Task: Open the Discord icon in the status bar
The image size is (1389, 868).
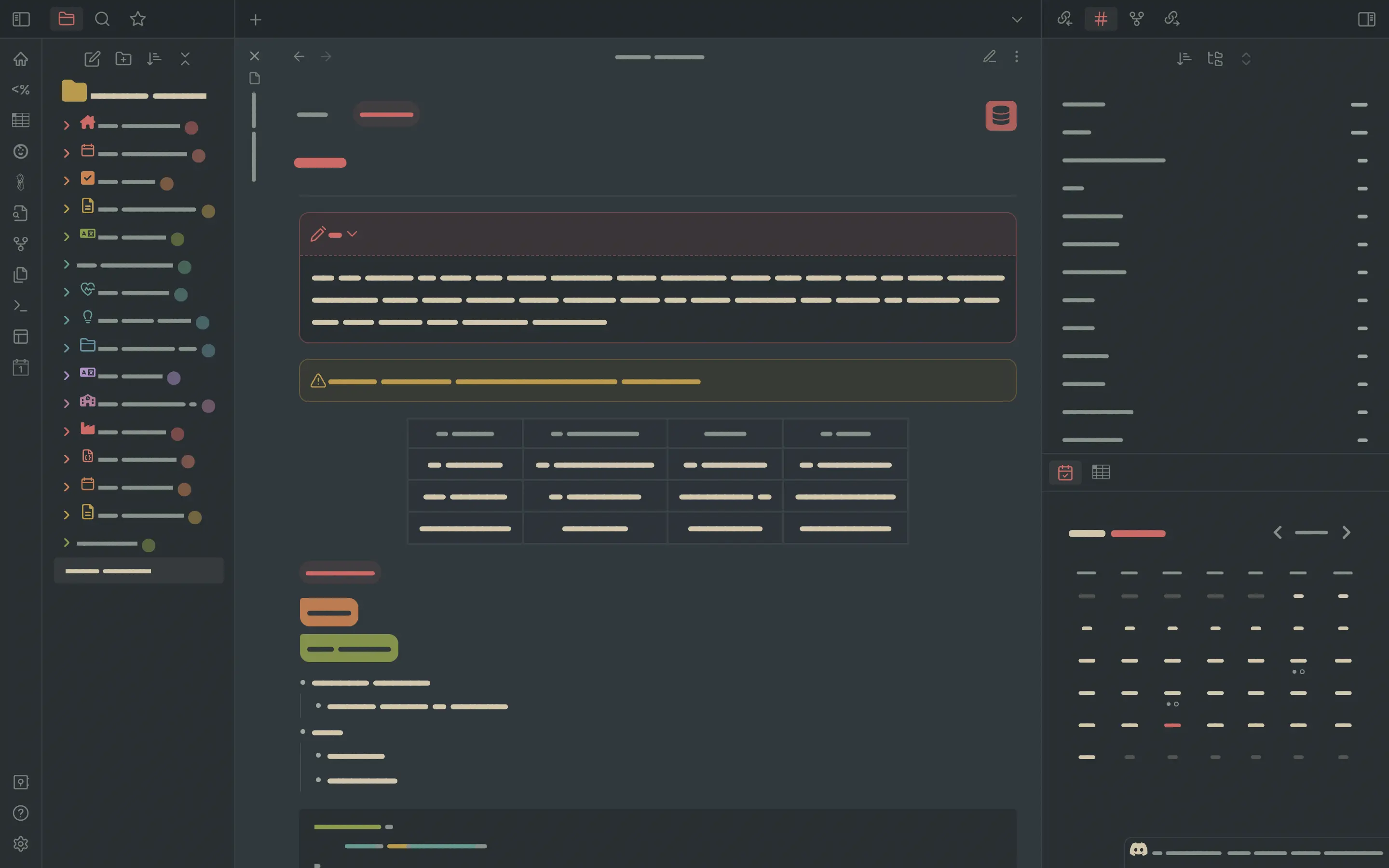Action: point(1138,849)
